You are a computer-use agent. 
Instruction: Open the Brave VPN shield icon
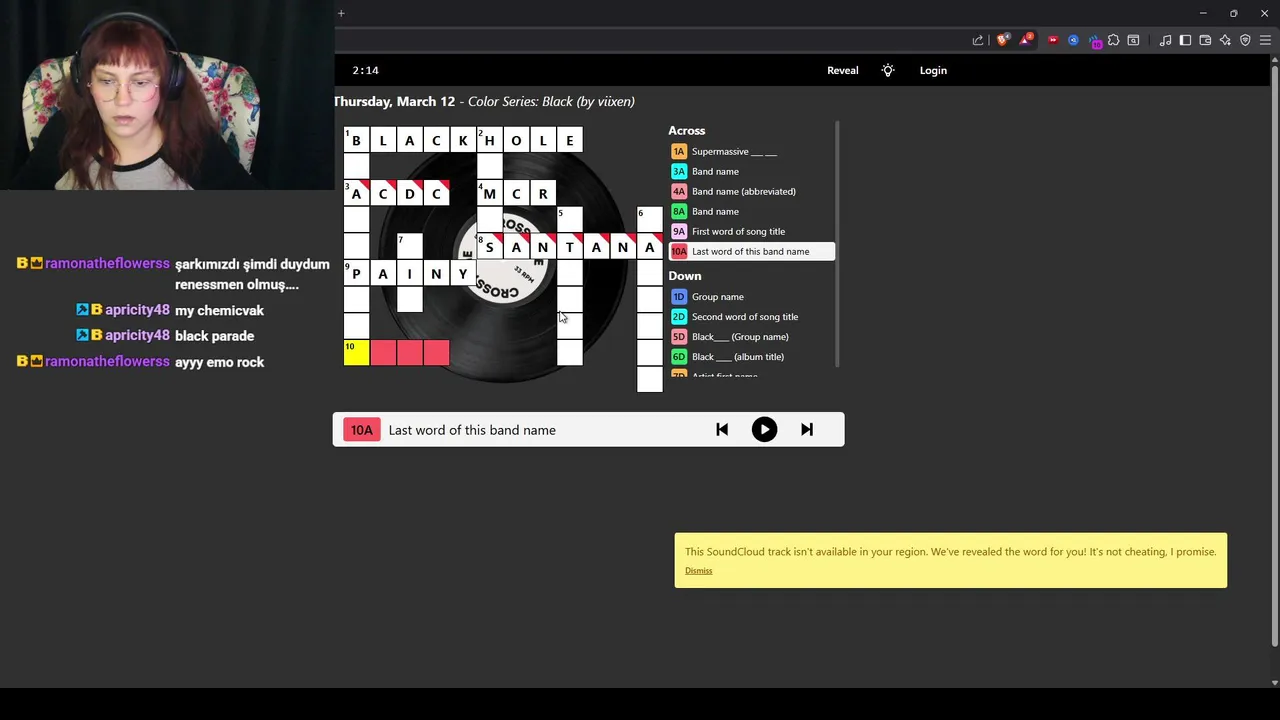pos(1245,40)
